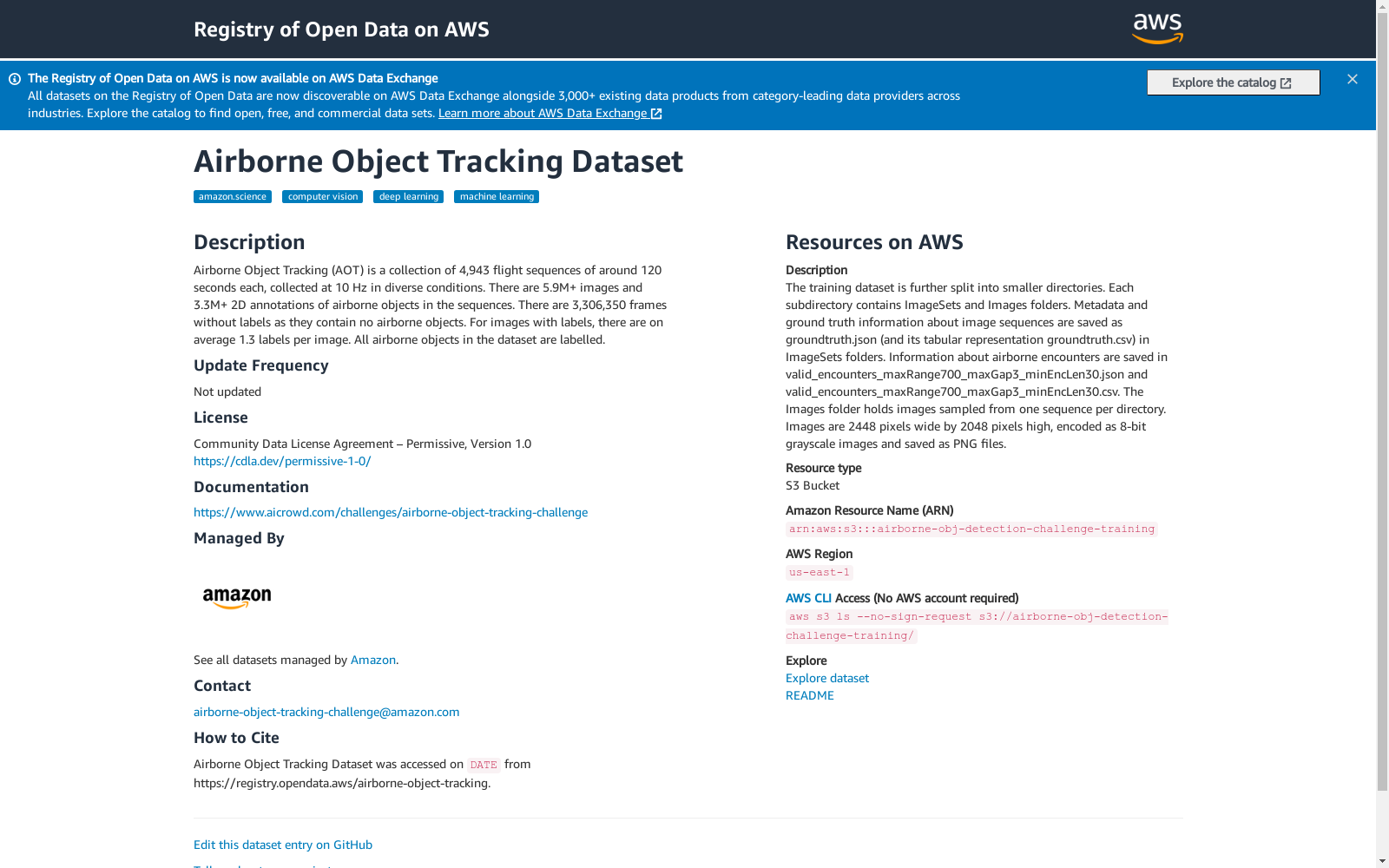Open the README link

tap(810, 695)
